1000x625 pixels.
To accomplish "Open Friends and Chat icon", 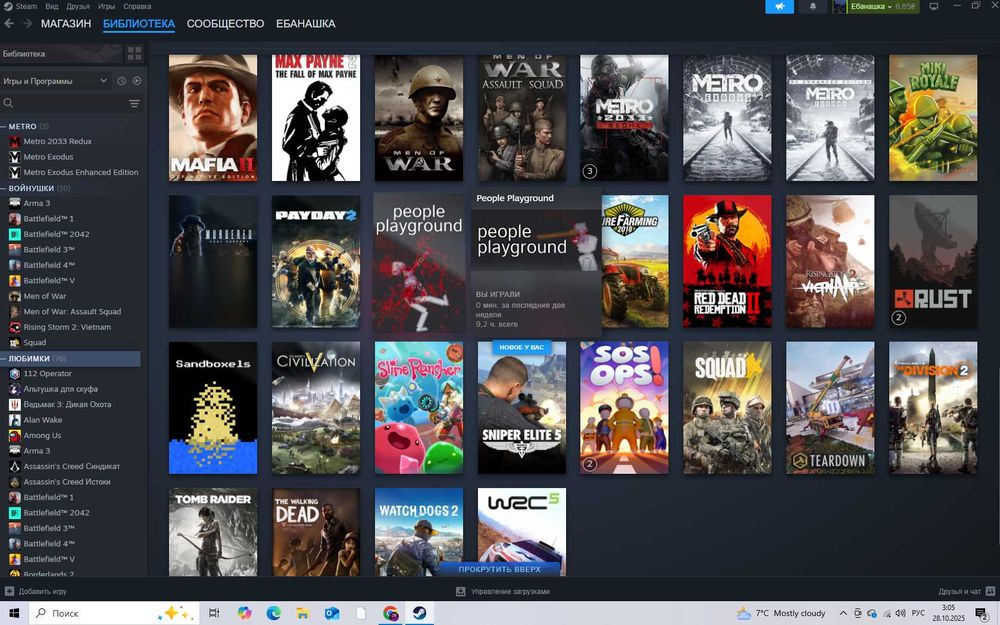I will pyautogui.click(x=990, y=591).
